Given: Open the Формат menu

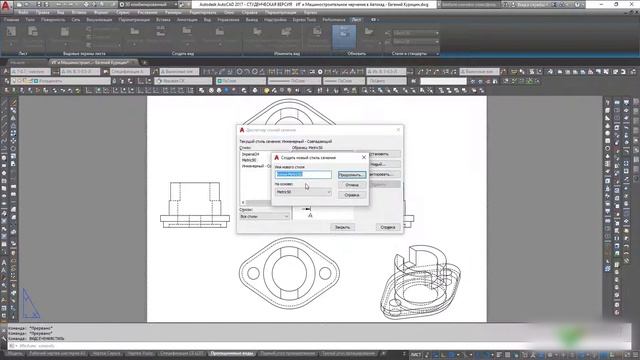Looking at the screenshot, I should (x=101, y=12).
